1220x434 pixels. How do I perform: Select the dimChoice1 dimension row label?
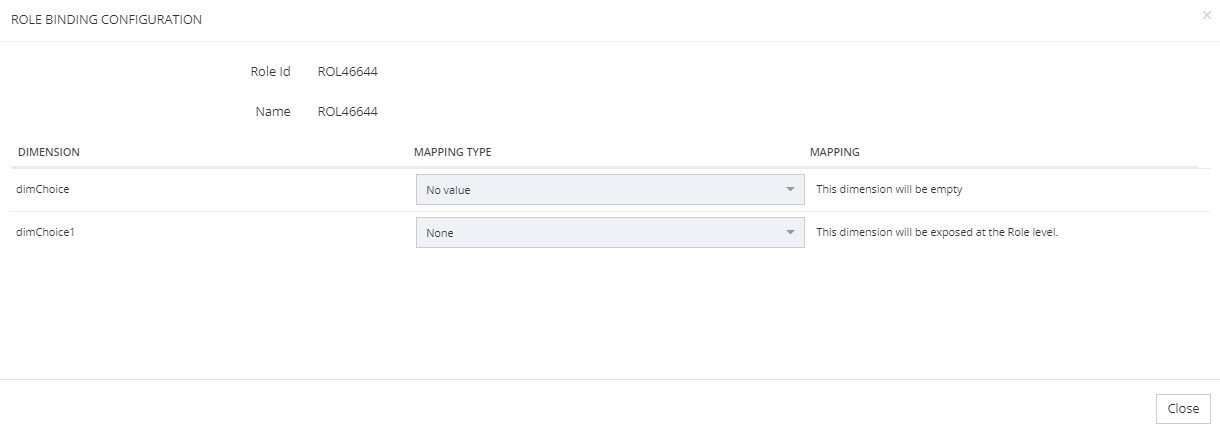click(x=46, y=232)
